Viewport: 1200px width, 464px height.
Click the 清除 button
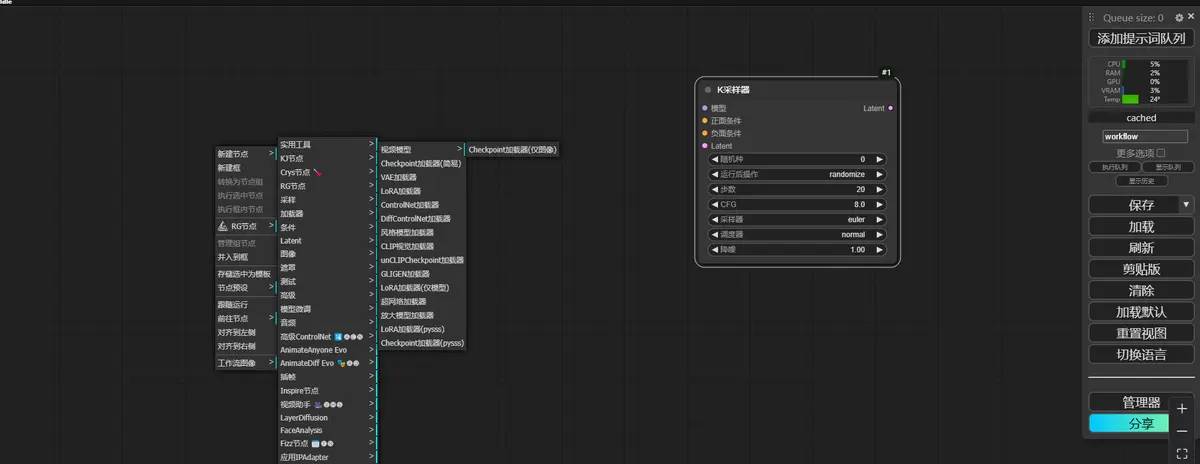tap(1141, 290)
